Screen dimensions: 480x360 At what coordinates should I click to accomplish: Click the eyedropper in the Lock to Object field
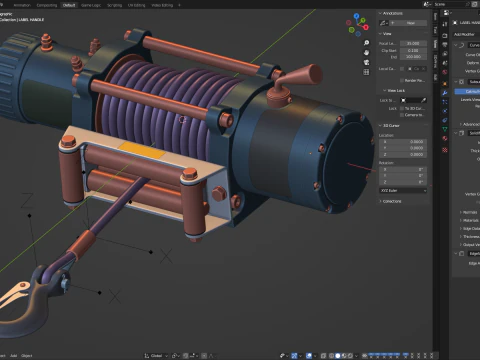coord(423,100)
